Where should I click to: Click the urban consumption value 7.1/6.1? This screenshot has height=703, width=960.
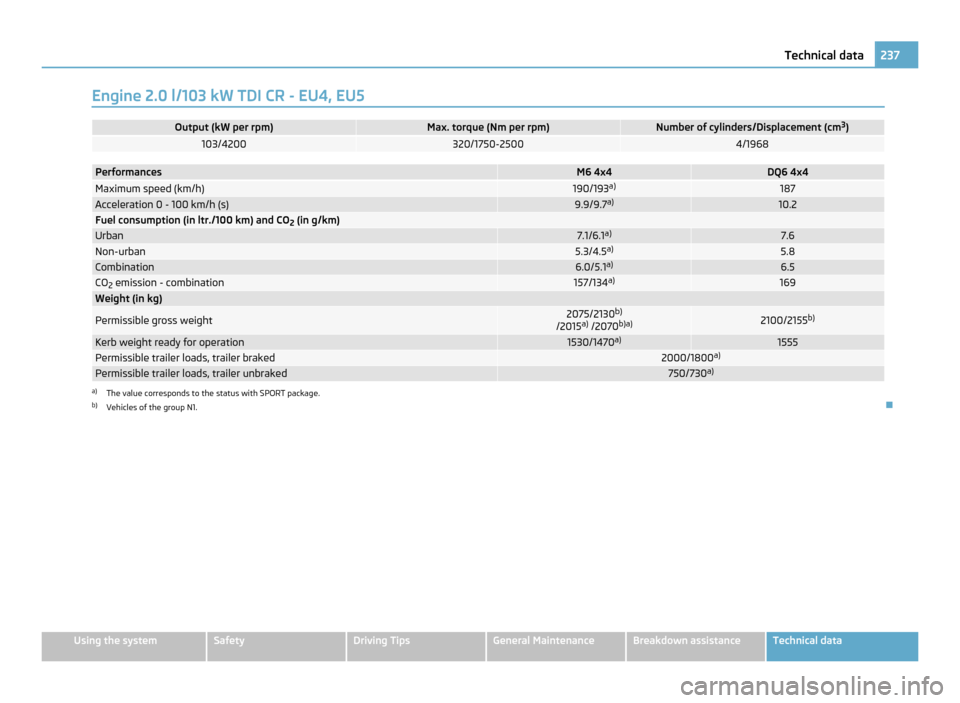594,236
